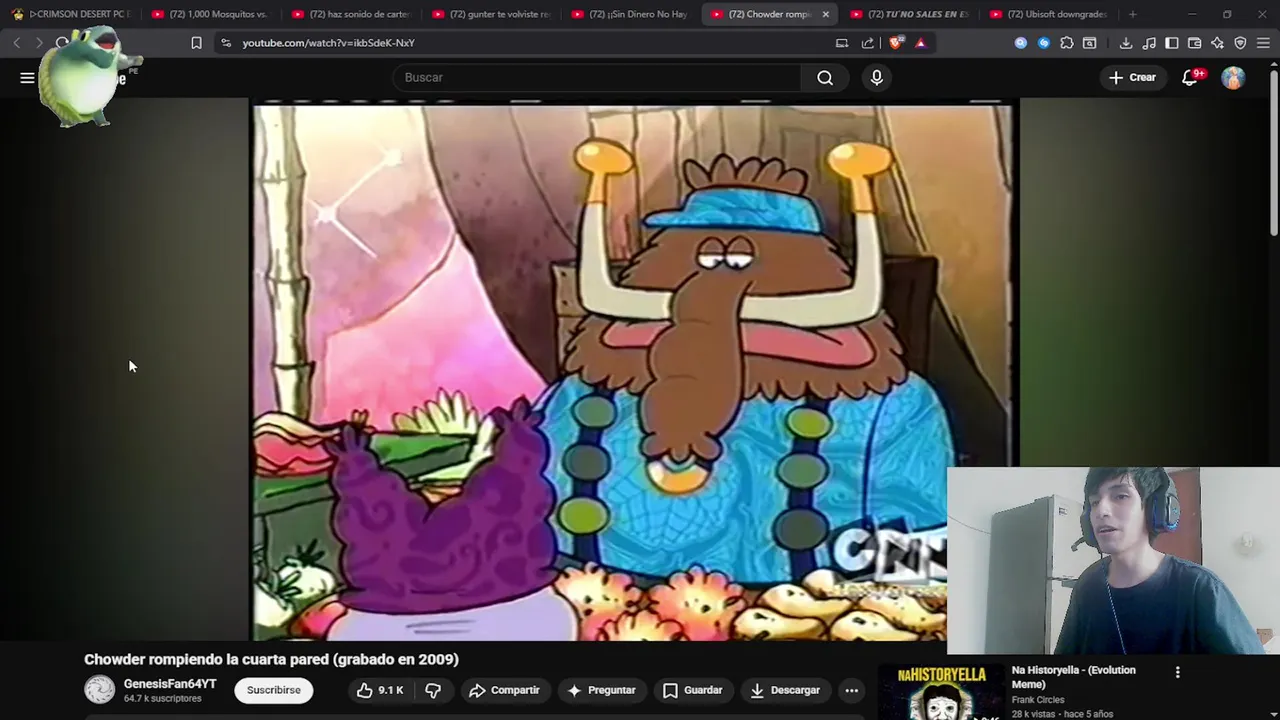Open options for Na Historyella suggested video

pyautogui.click(x=1177, y=672)
